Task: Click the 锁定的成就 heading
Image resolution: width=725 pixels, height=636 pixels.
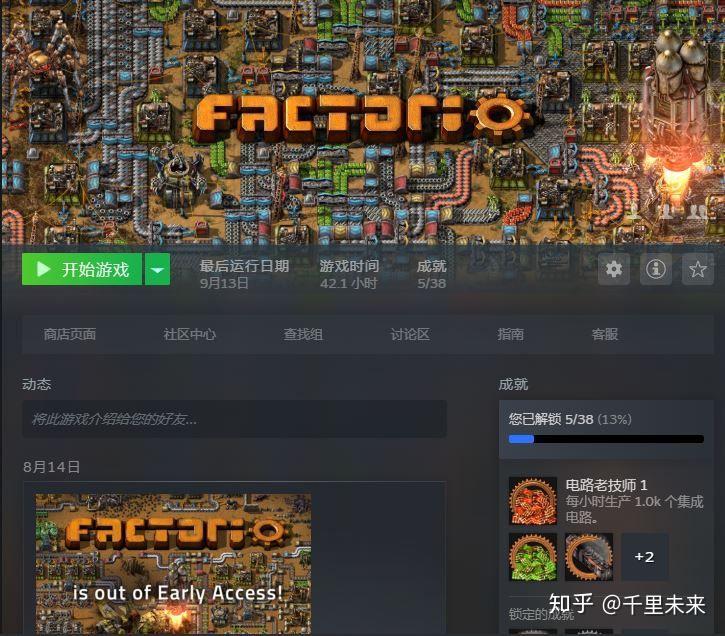Action: click(541, 614)
